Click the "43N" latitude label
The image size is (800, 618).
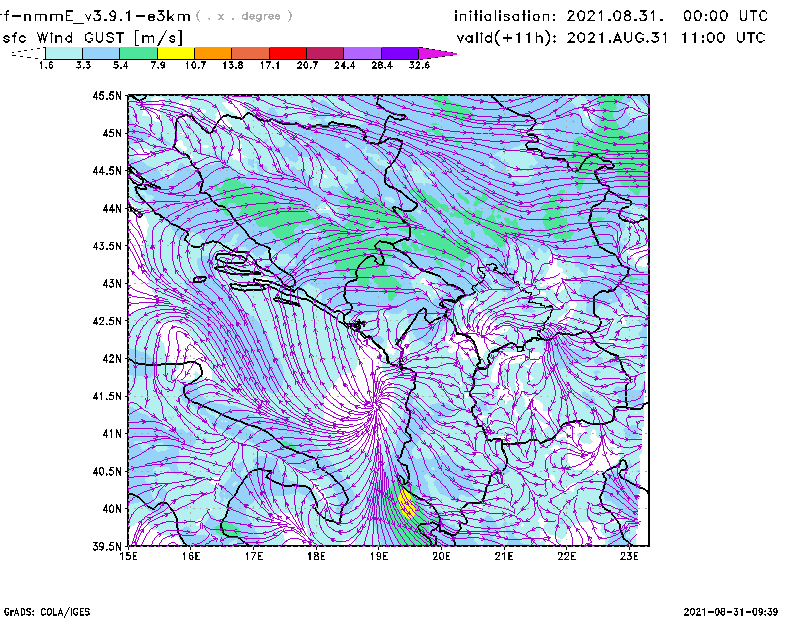(x=112, y=283)
